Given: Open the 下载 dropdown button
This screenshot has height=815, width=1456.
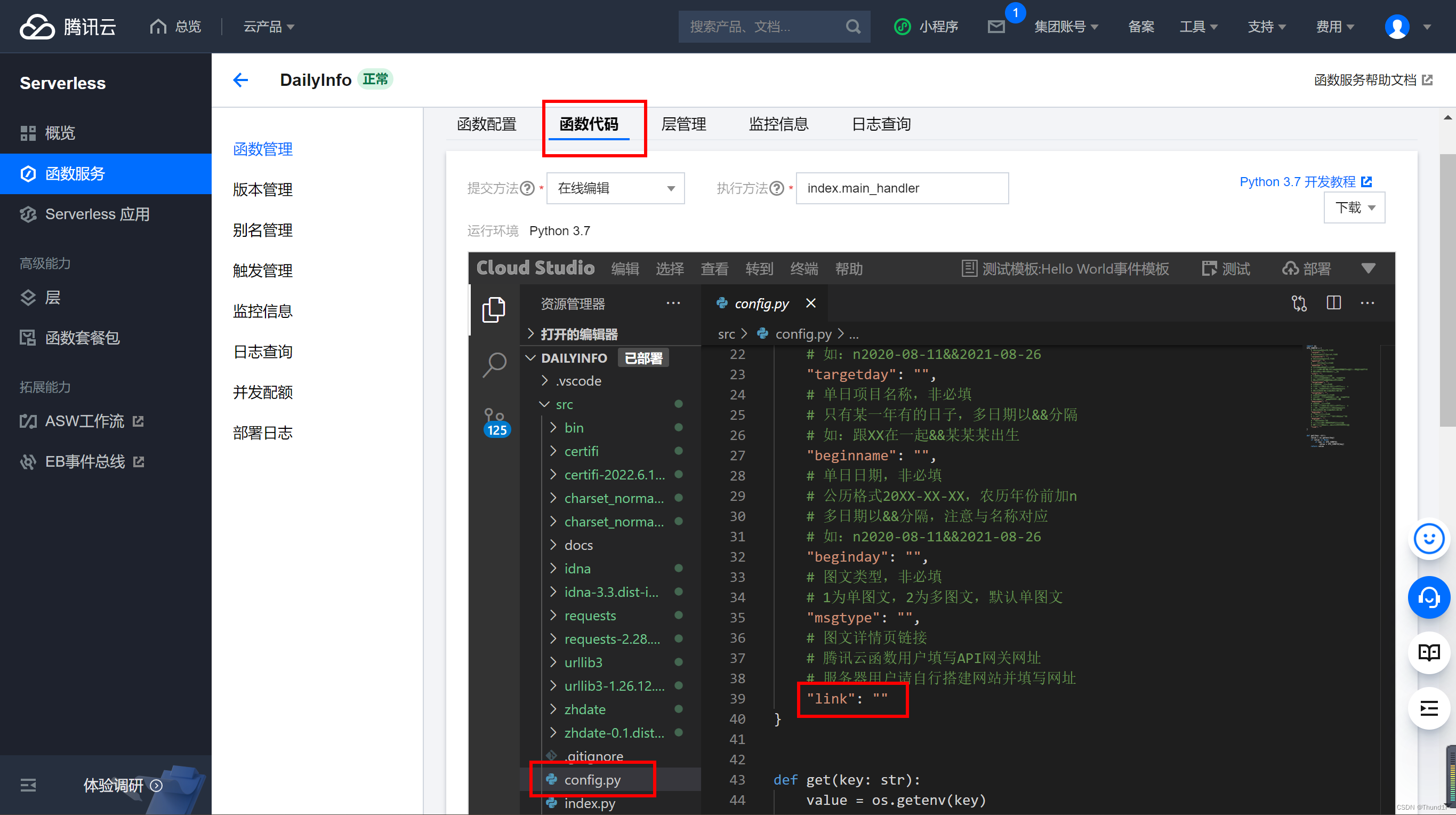Looking at the screenshot, I should [1354, 207].
